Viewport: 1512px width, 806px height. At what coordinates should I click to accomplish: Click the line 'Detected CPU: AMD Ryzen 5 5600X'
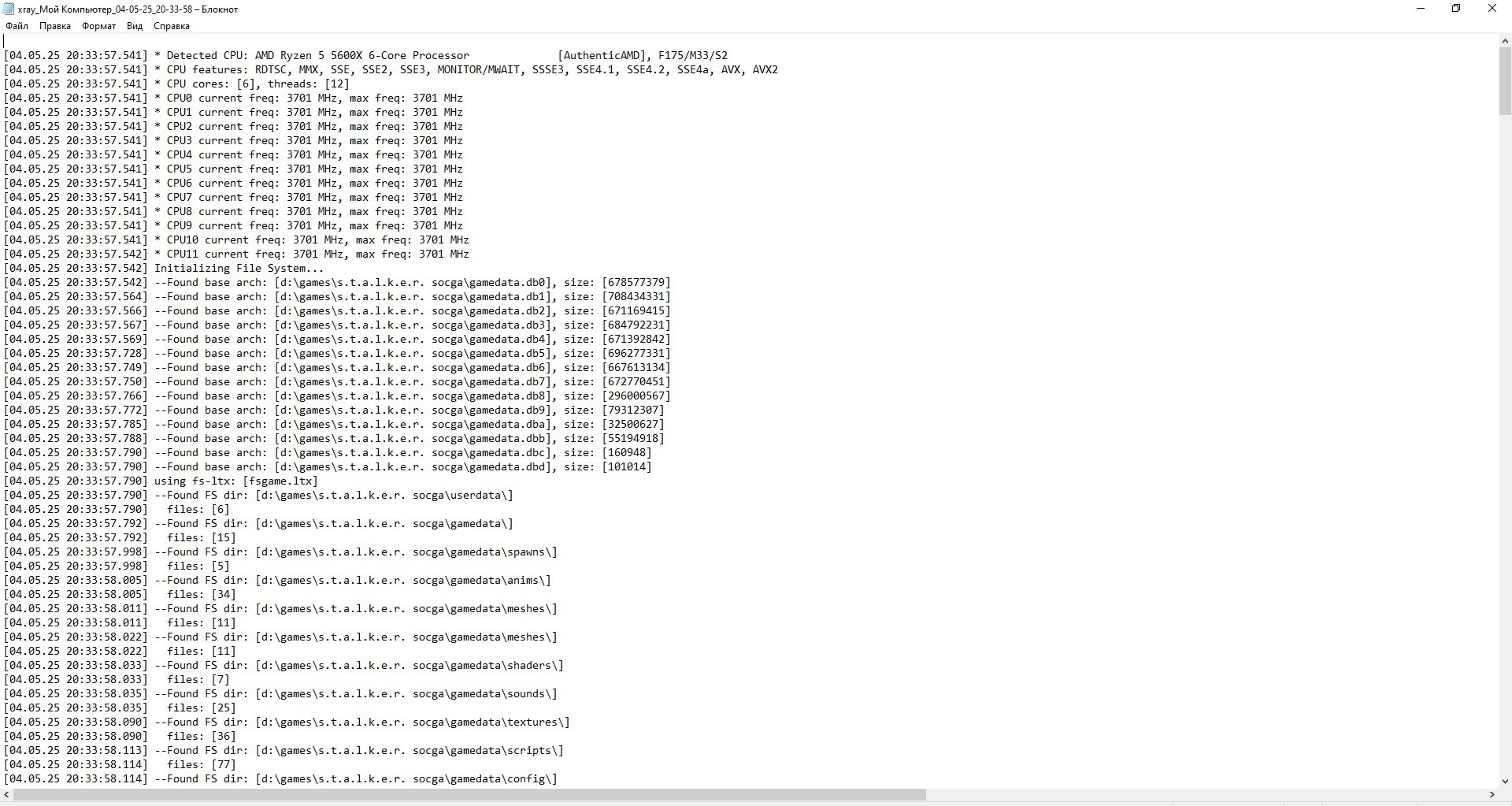click(366, 55)
